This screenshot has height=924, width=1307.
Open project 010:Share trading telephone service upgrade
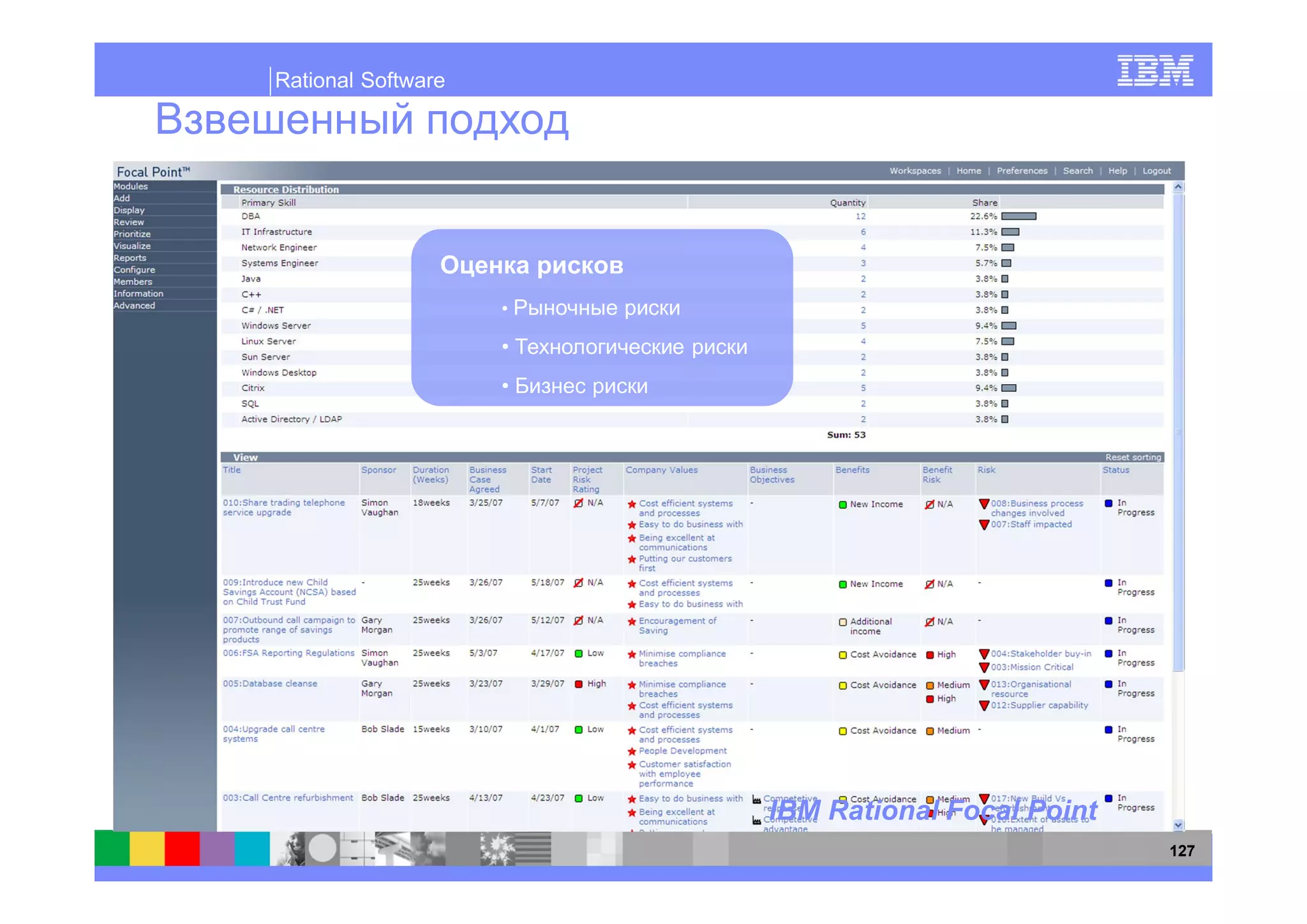click(x=283, y=508)
